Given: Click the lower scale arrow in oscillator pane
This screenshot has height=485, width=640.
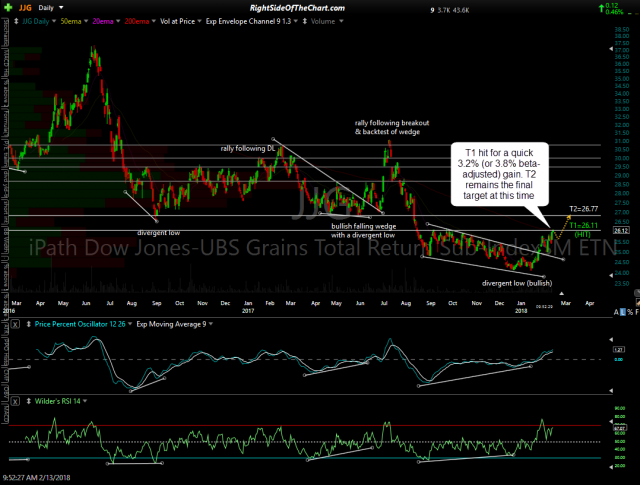Looking at the screenshot, I should point(611,391).
